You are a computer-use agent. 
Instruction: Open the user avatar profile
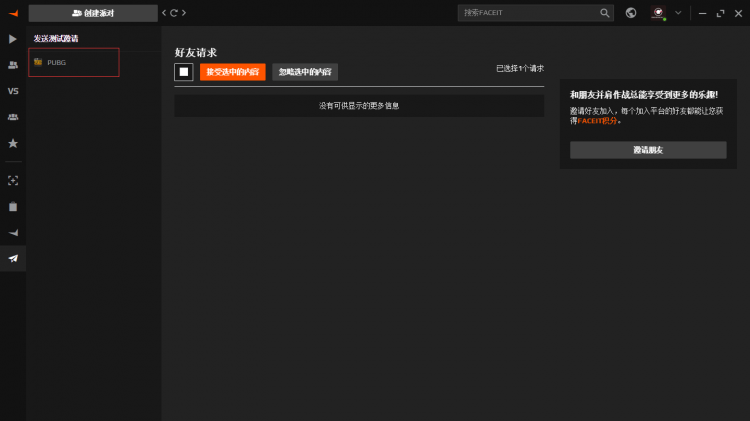(x=658, y=13)
